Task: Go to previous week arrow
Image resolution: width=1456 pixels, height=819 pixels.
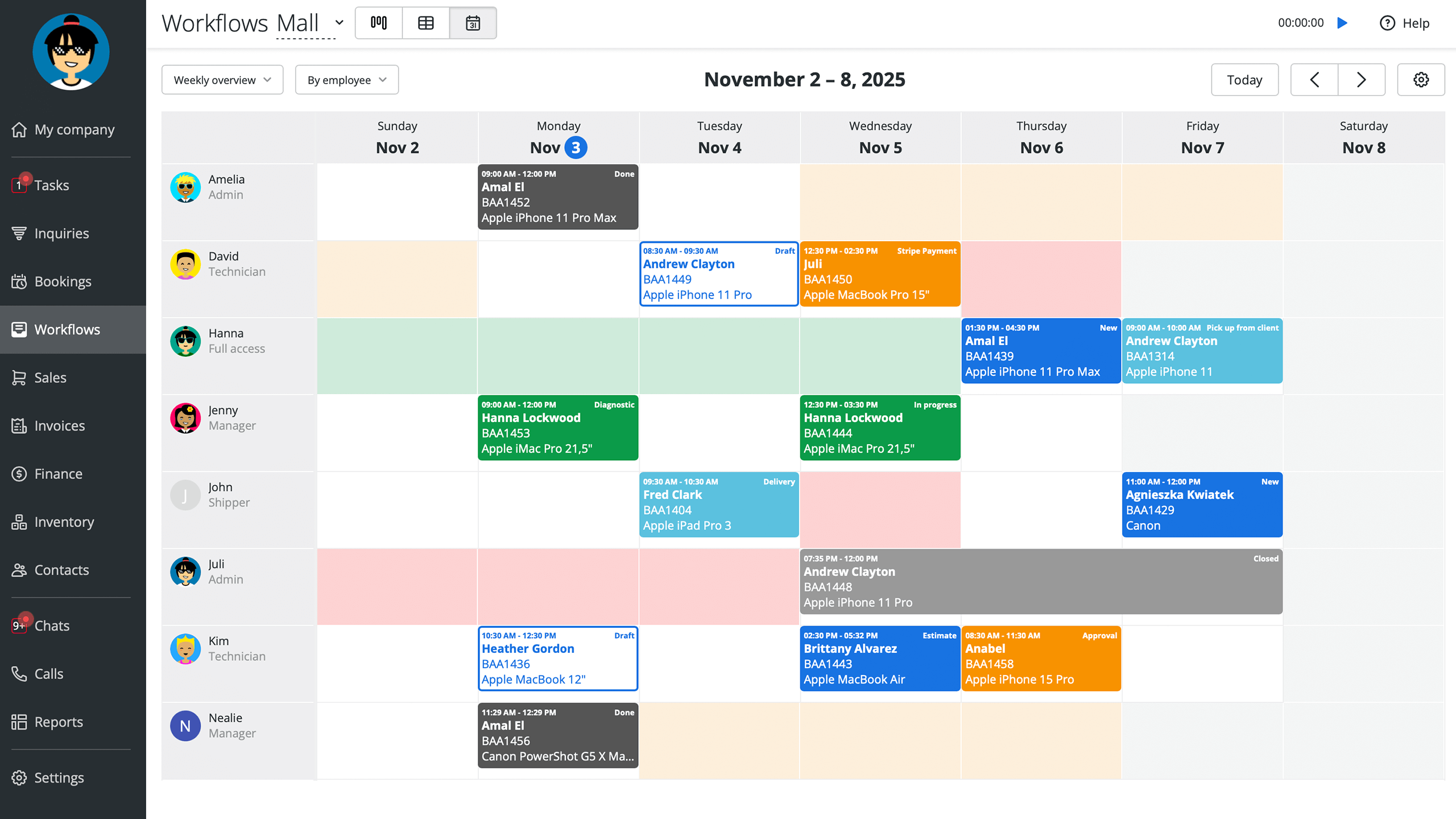Action: (1314, 80)
